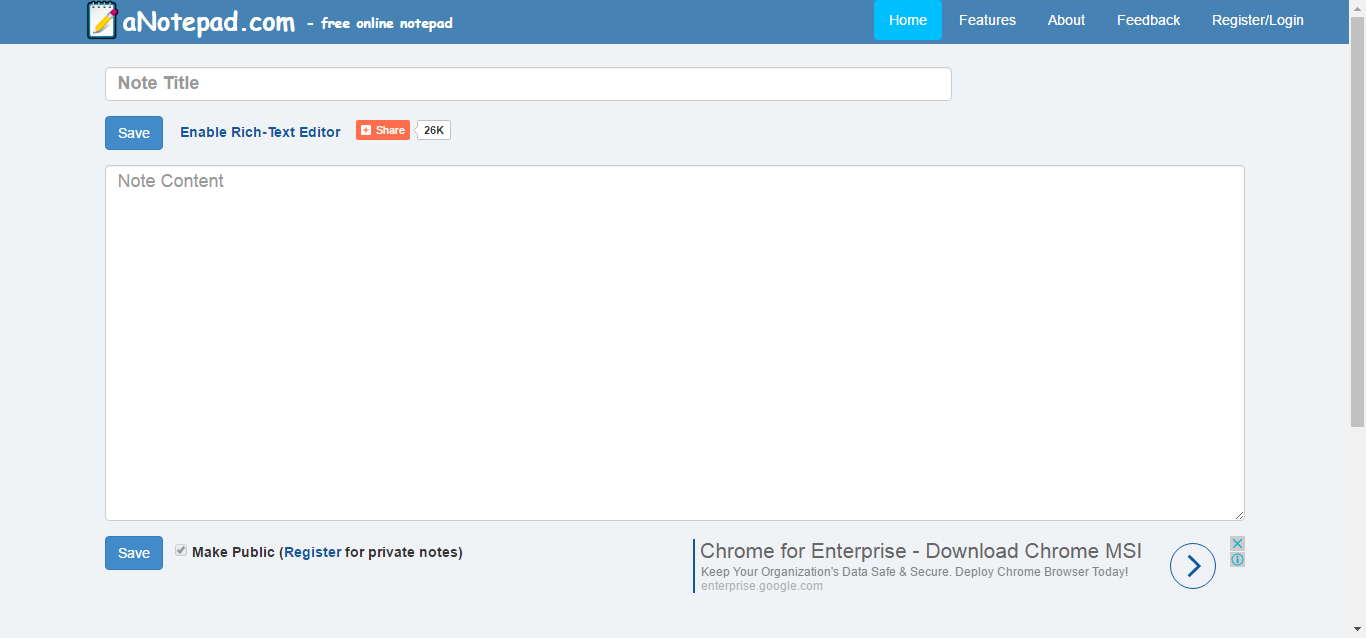Click the scrollbar up arrow icon
Viewport: 1366px width, 638px height.
click(1358, 7)
